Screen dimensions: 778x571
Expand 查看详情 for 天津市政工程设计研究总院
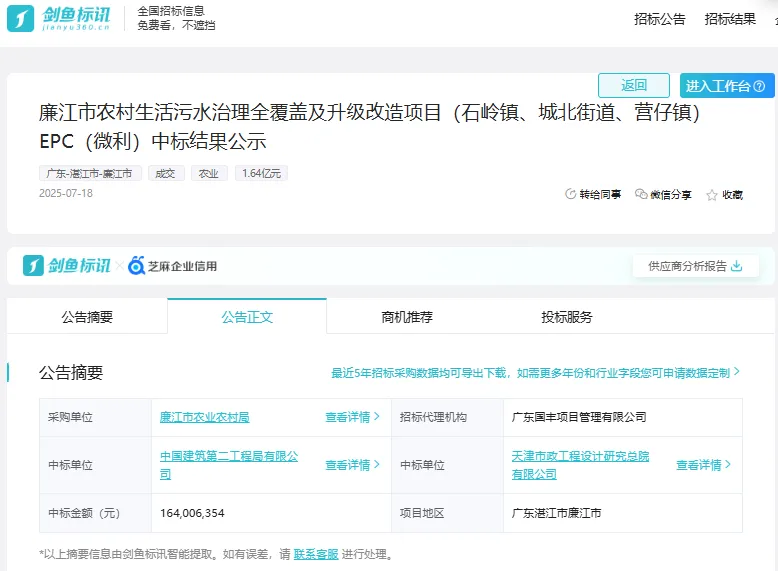[703, 465]
